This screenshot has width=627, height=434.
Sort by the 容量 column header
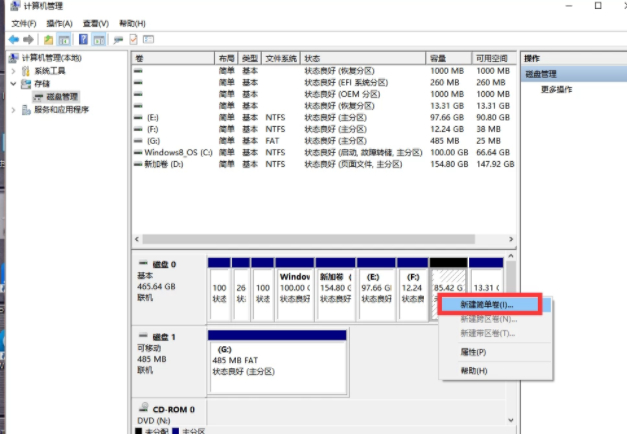coord(449,58)
